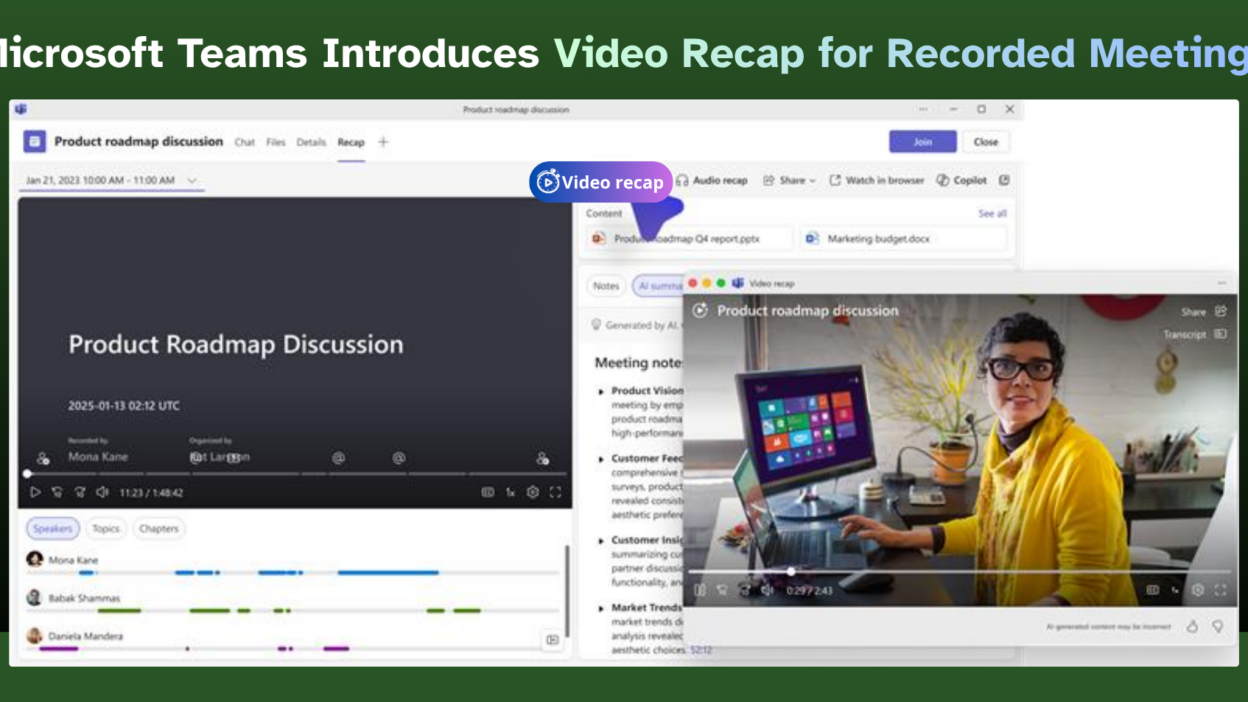Image resolution: width=1248 pixels, height=702 pixels.
Task: Add a new tab with the plus icon
Action: point(383,142)
